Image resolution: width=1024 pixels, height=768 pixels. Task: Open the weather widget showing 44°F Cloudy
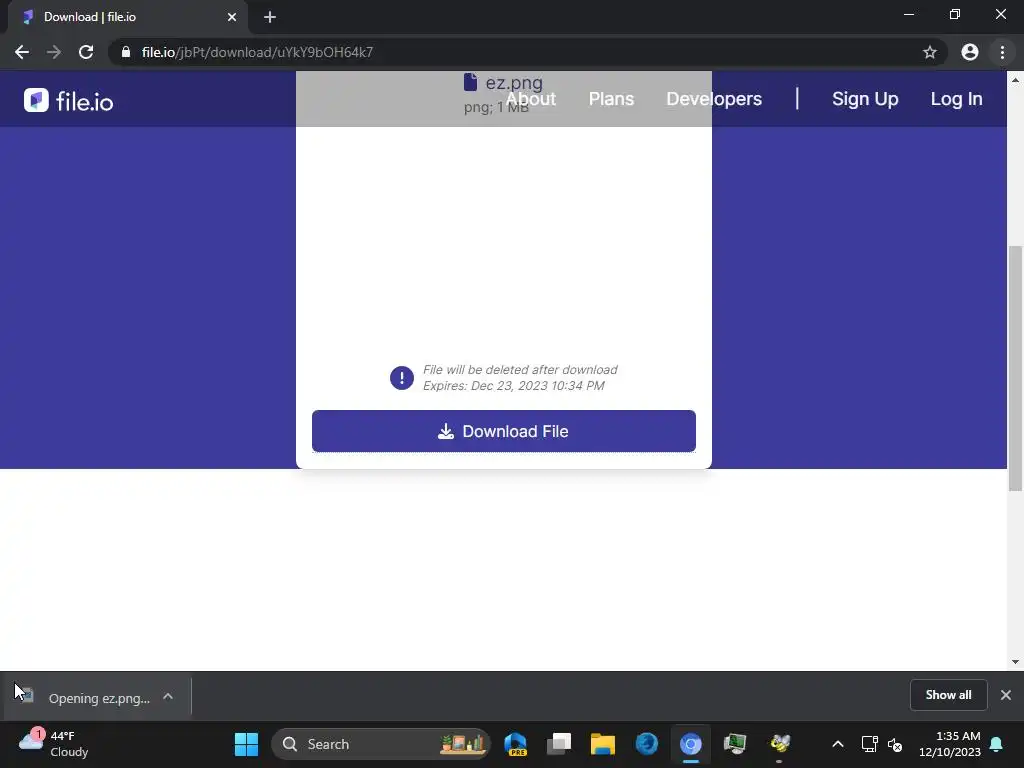pos(54,744)
